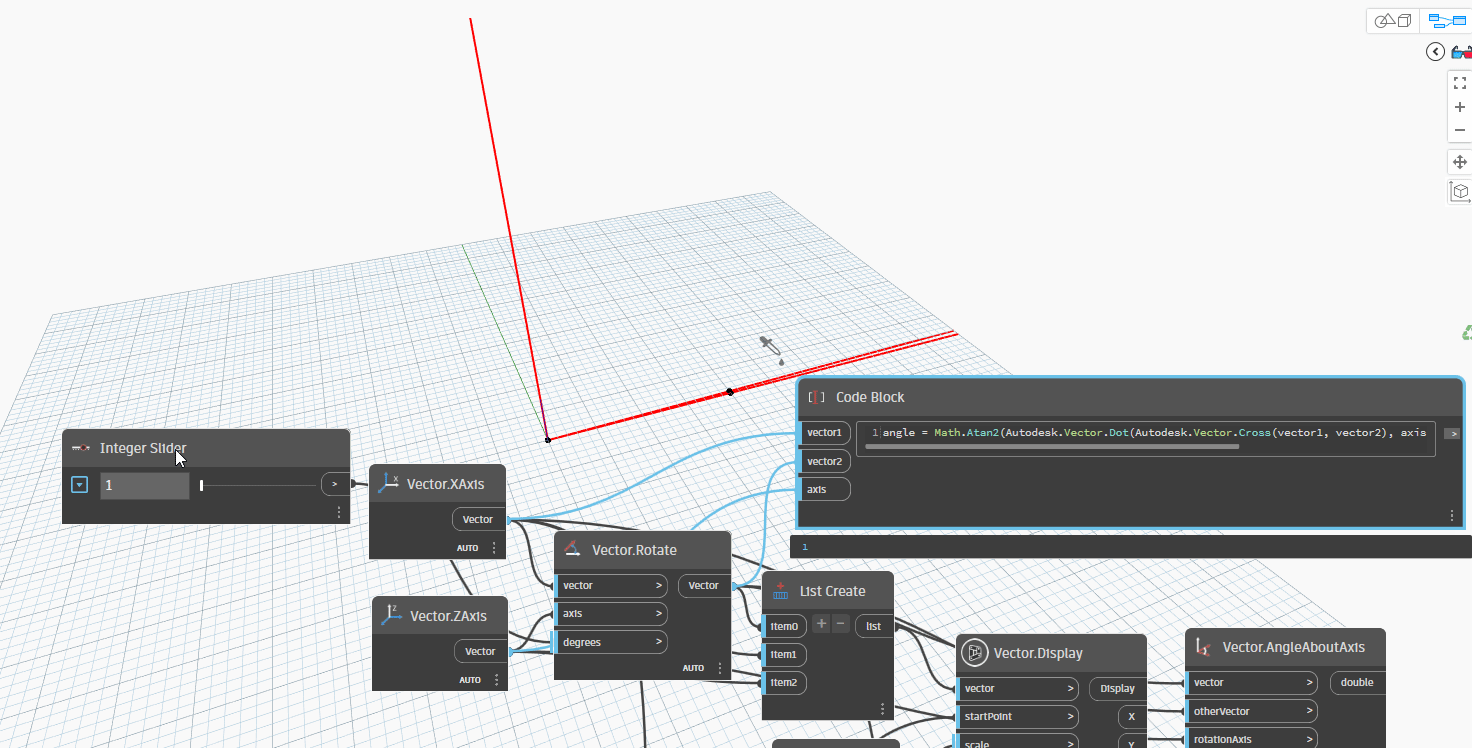
Task: Open the Vector.Rotate node options menu
Action: (719, 667)
